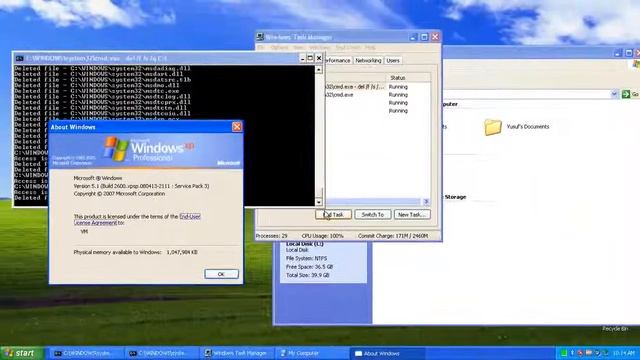Click the task list horizontal scroll right arrow
Image resolution: width=640 pixels, height=360 pixels.
[426, 202]
